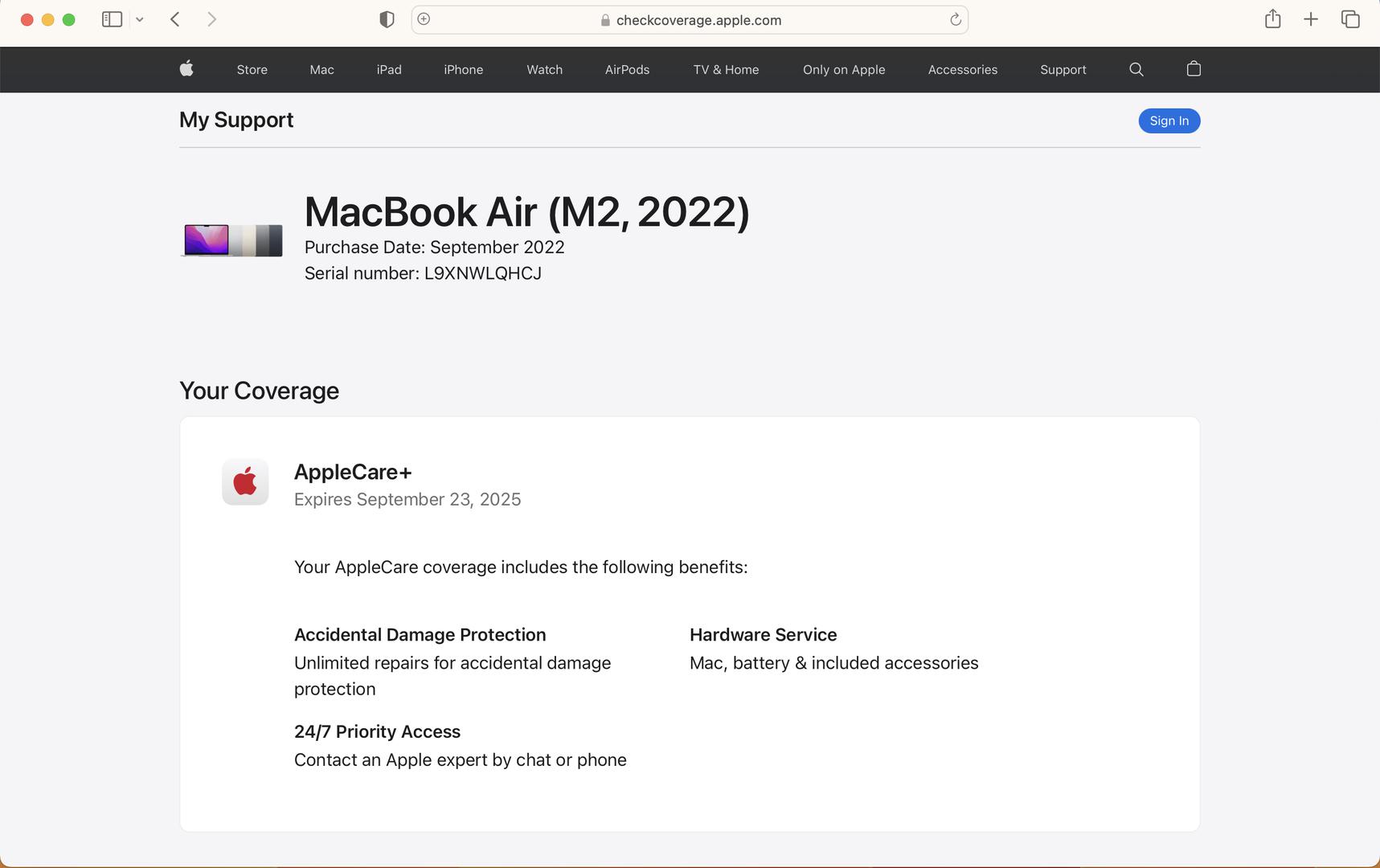
Task: Click the red AppleCare+ logo icon
Action: [x=245, y=482]
